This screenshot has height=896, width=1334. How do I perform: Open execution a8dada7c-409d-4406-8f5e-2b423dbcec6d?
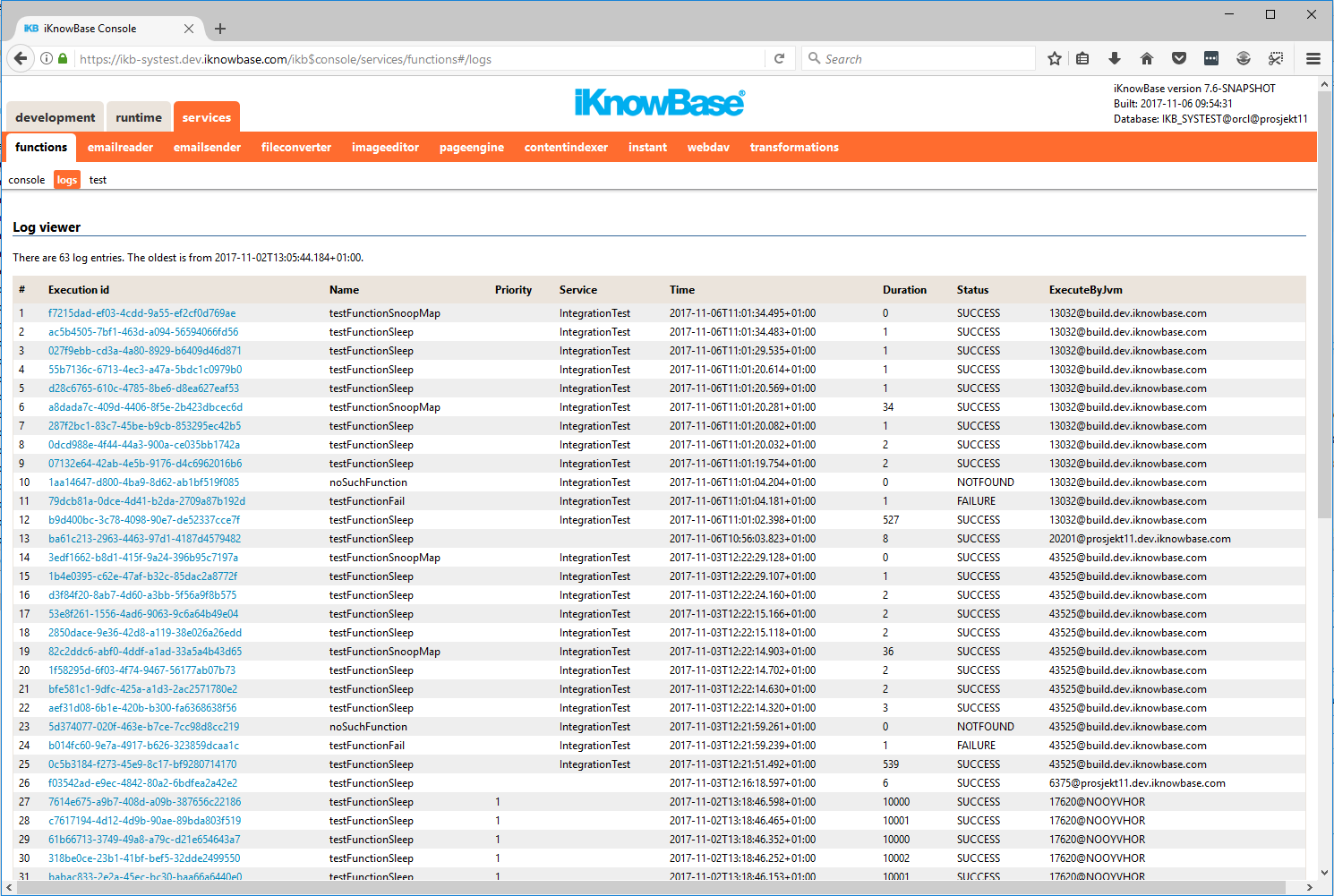(x=145, y=407)
